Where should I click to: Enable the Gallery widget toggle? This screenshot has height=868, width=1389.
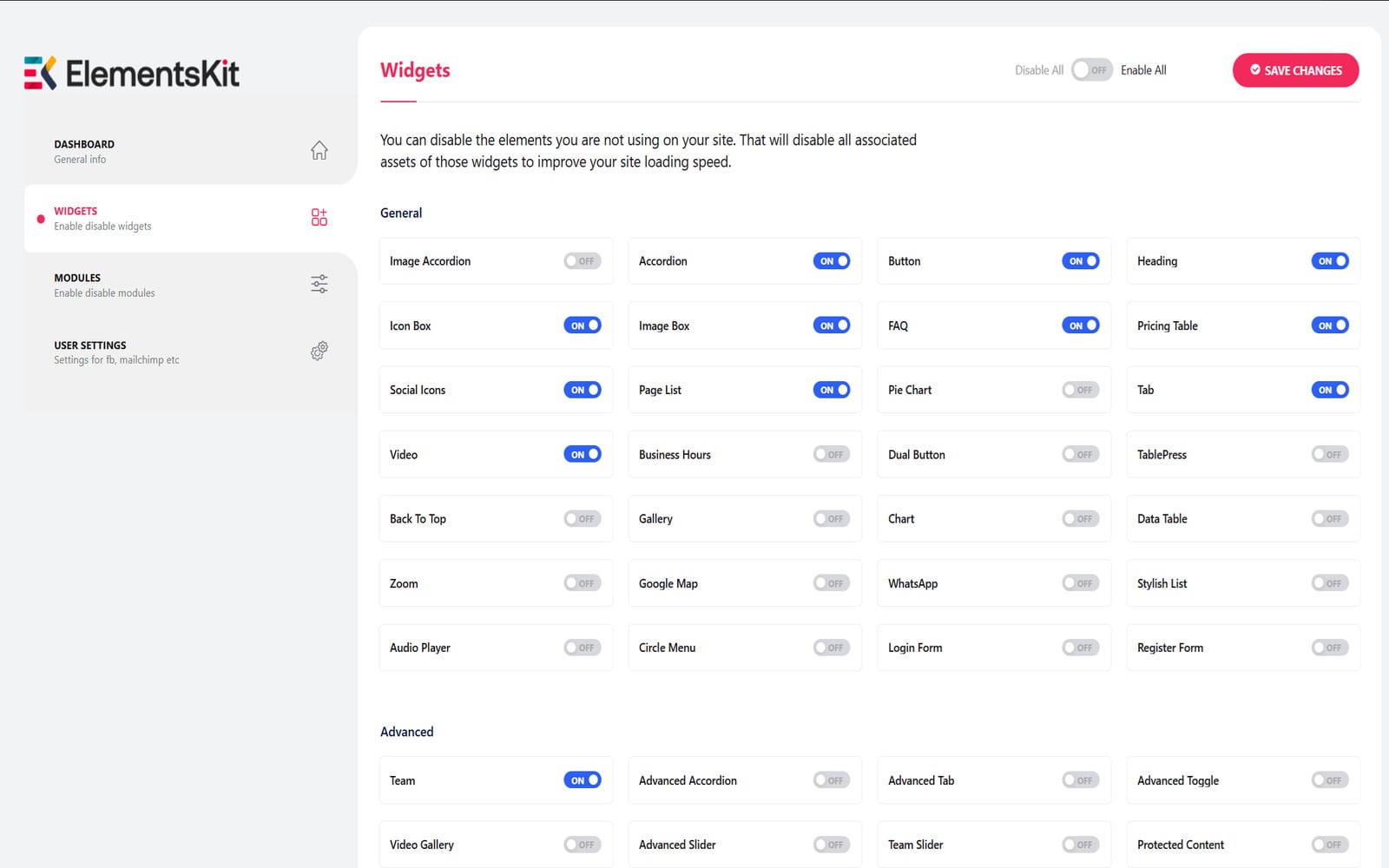pos(832,519)
